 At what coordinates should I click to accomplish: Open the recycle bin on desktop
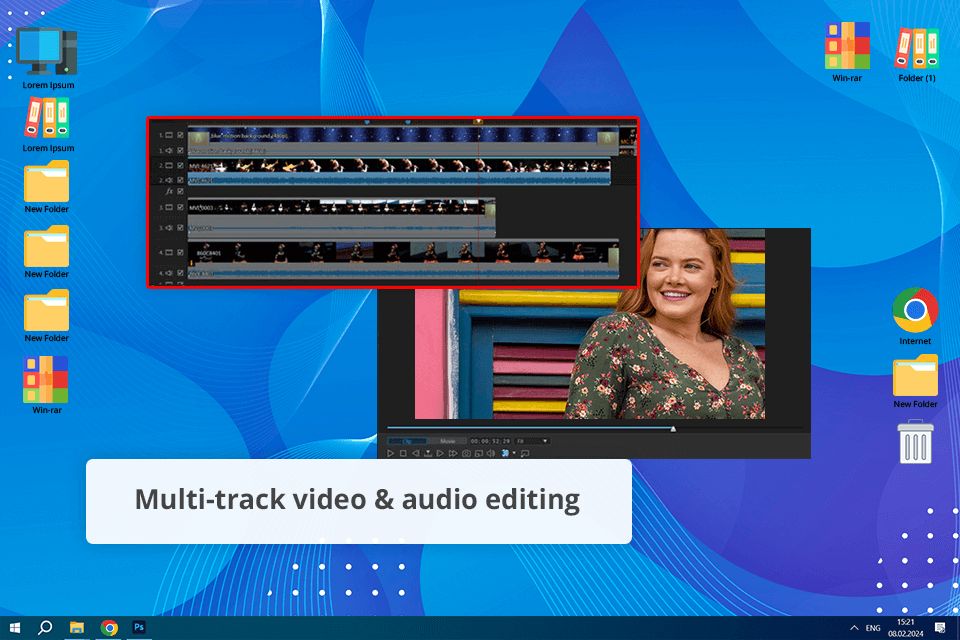coord(915,442)
